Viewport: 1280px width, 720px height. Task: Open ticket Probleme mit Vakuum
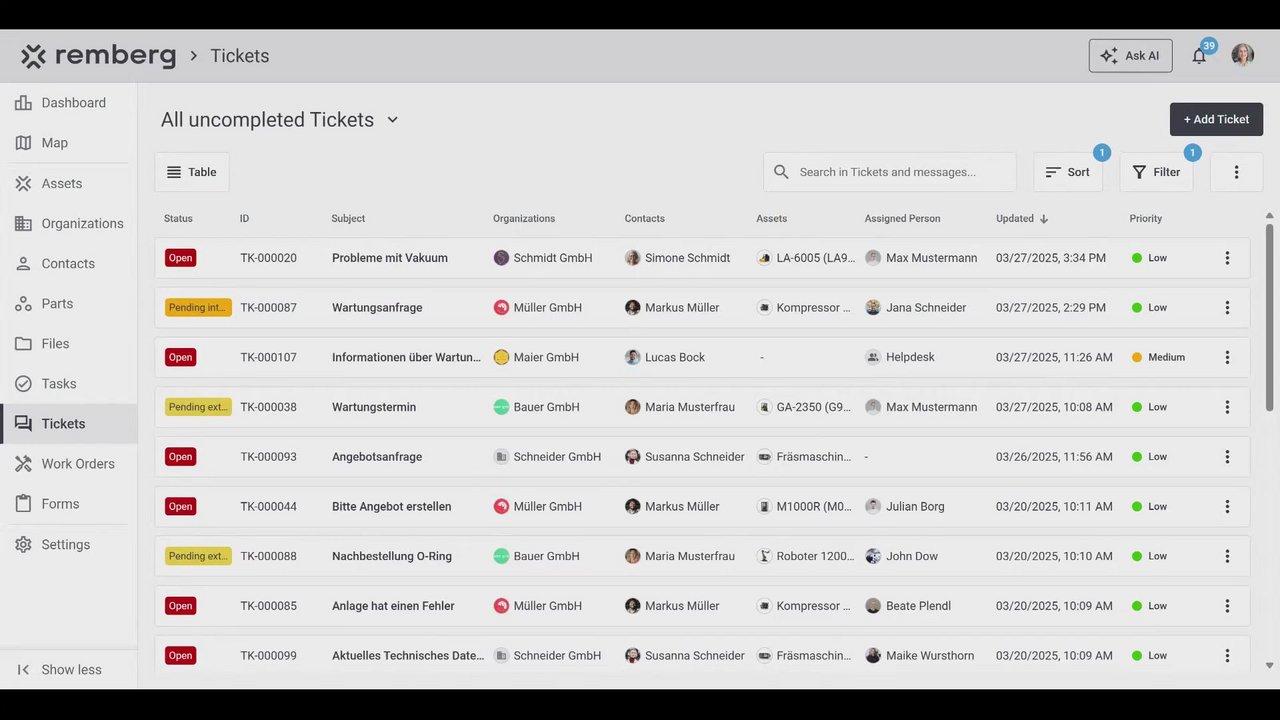coord(390,258)
